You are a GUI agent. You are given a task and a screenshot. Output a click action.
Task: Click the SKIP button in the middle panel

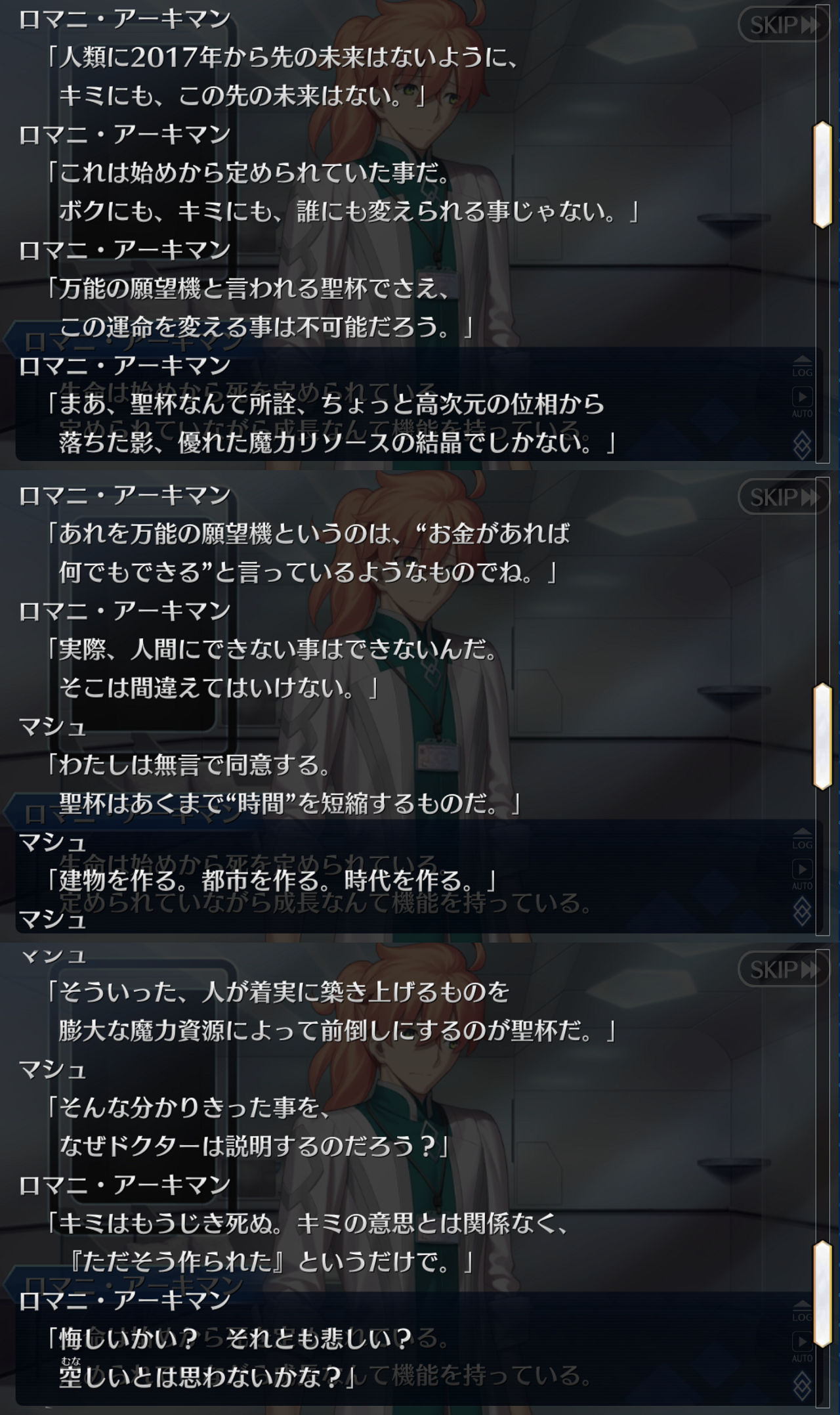coord(782,497)
